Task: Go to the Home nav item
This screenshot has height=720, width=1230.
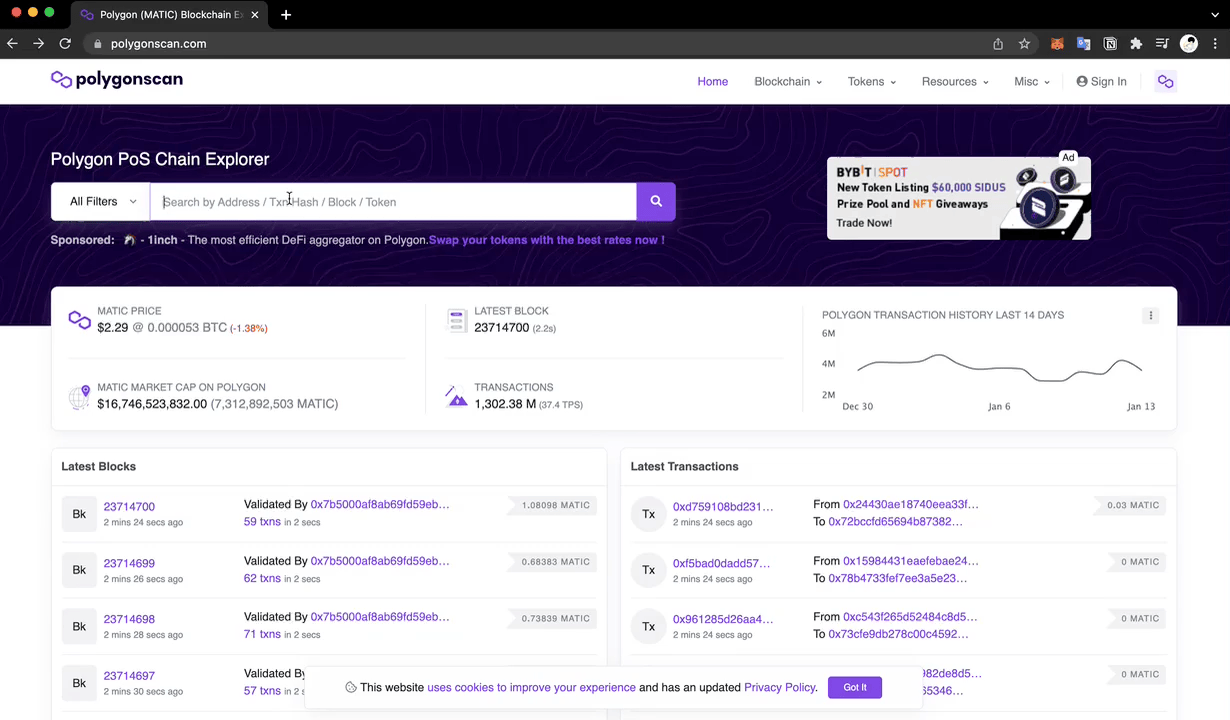Action: click(713, 82)
